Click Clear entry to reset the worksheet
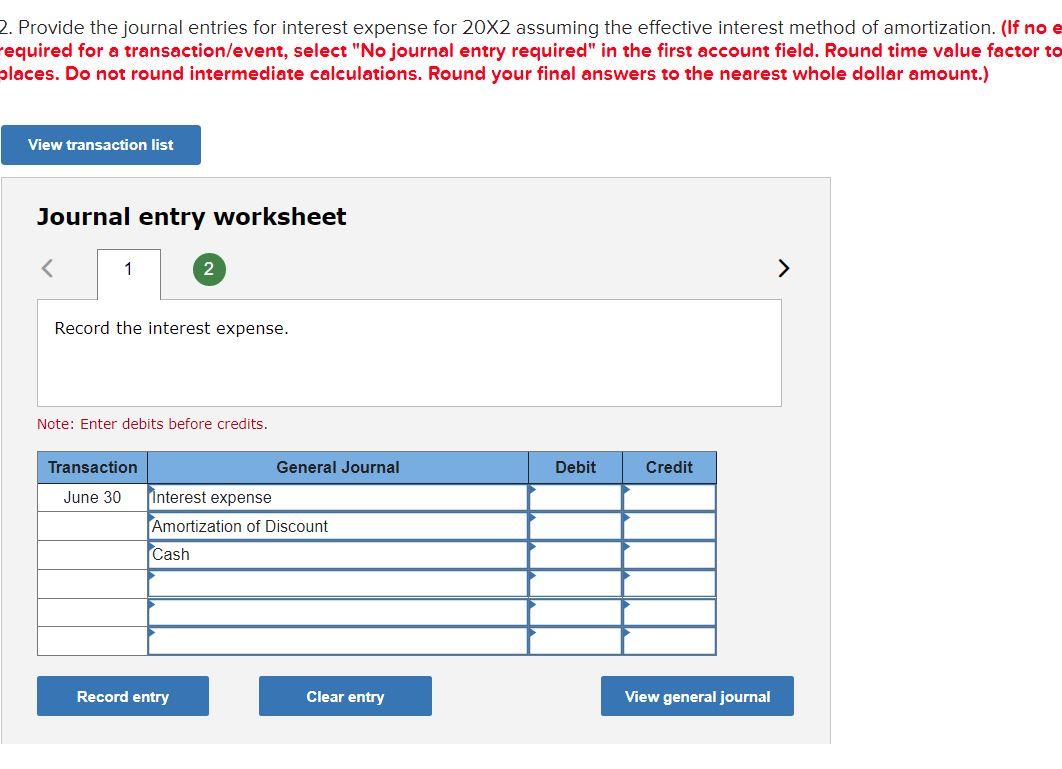 [x=345, y=696]
